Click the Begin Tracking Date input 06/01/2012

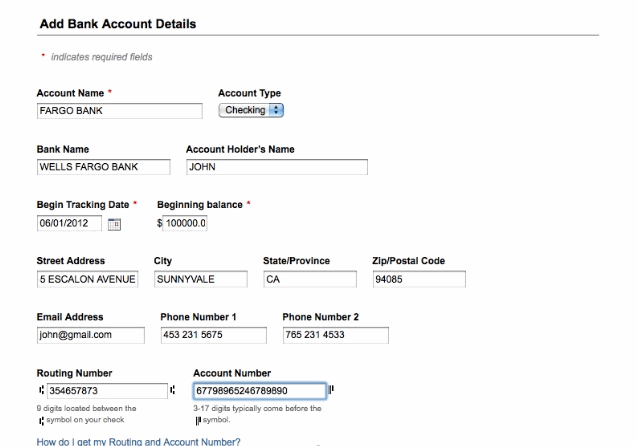[x=69, y=223]
